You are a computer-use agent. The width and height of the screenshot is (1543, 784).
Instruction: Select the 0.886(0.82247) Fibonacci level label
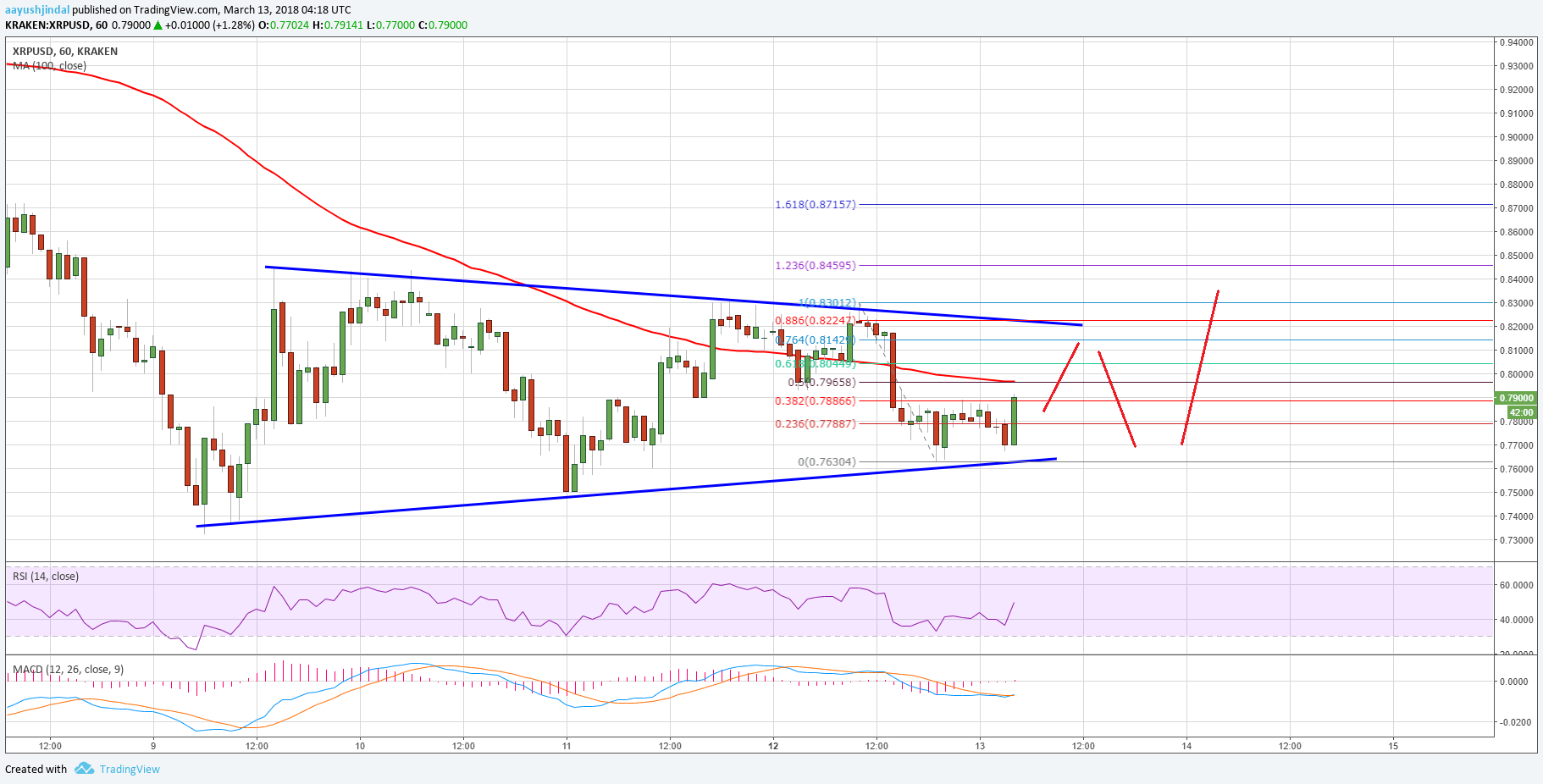click(816, 321)
